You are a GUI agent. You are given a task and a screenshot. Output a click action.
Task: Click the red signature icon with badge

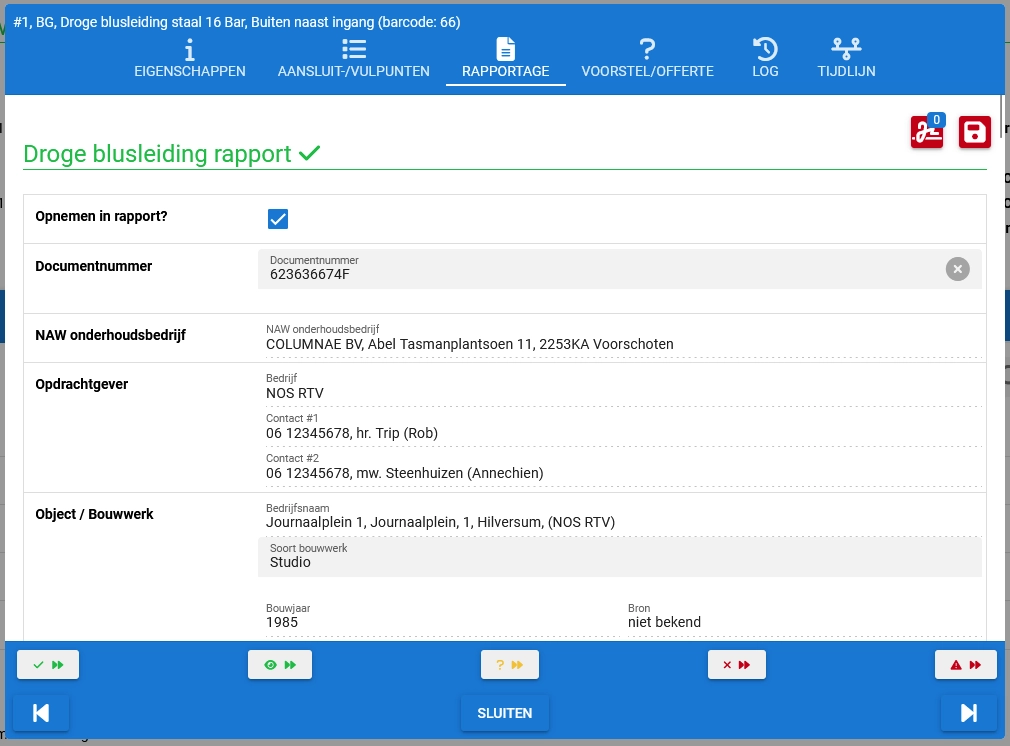point(926,133)
